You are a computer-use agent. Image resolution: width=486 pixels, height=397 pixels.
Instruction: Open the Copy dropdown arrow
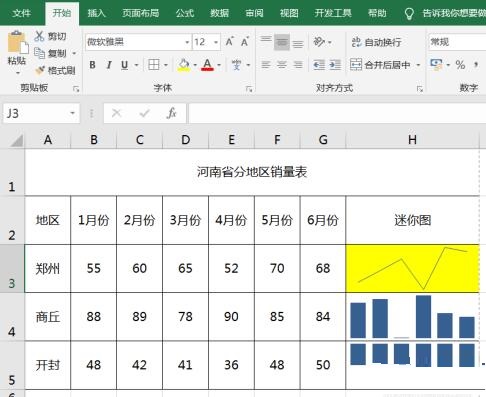click(74, 53)
